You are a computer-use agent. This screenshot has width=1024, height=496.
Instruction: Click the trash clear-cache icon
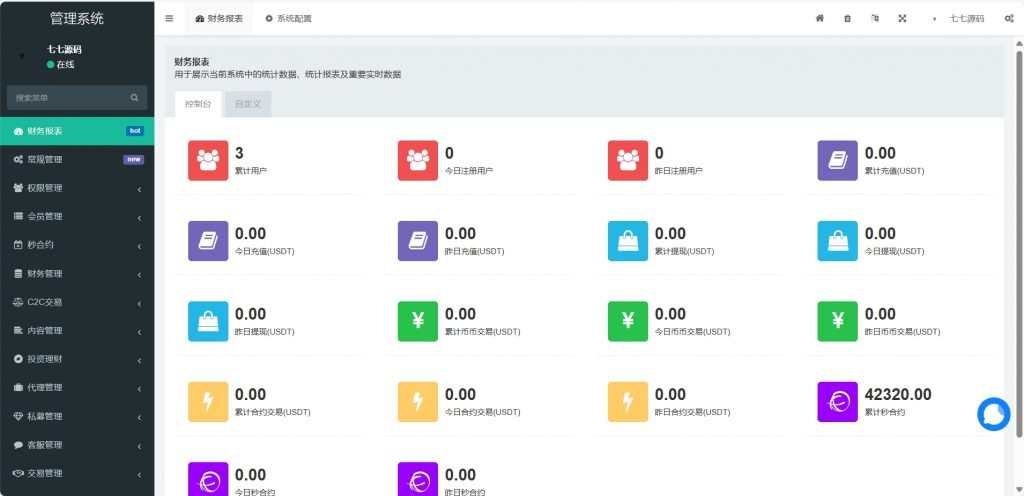848,18
